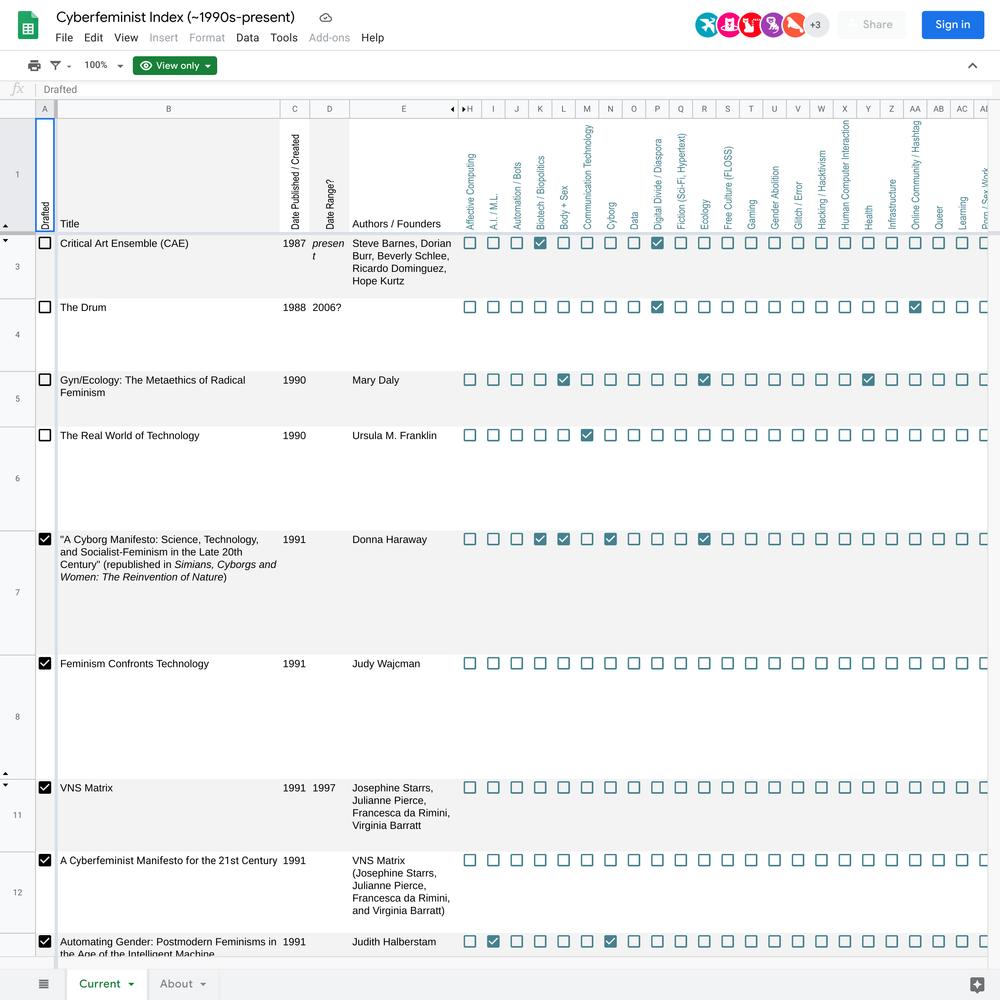Screen dimensions: 1000x1000
Task: Open the View menu
Action: click(126, 38)
